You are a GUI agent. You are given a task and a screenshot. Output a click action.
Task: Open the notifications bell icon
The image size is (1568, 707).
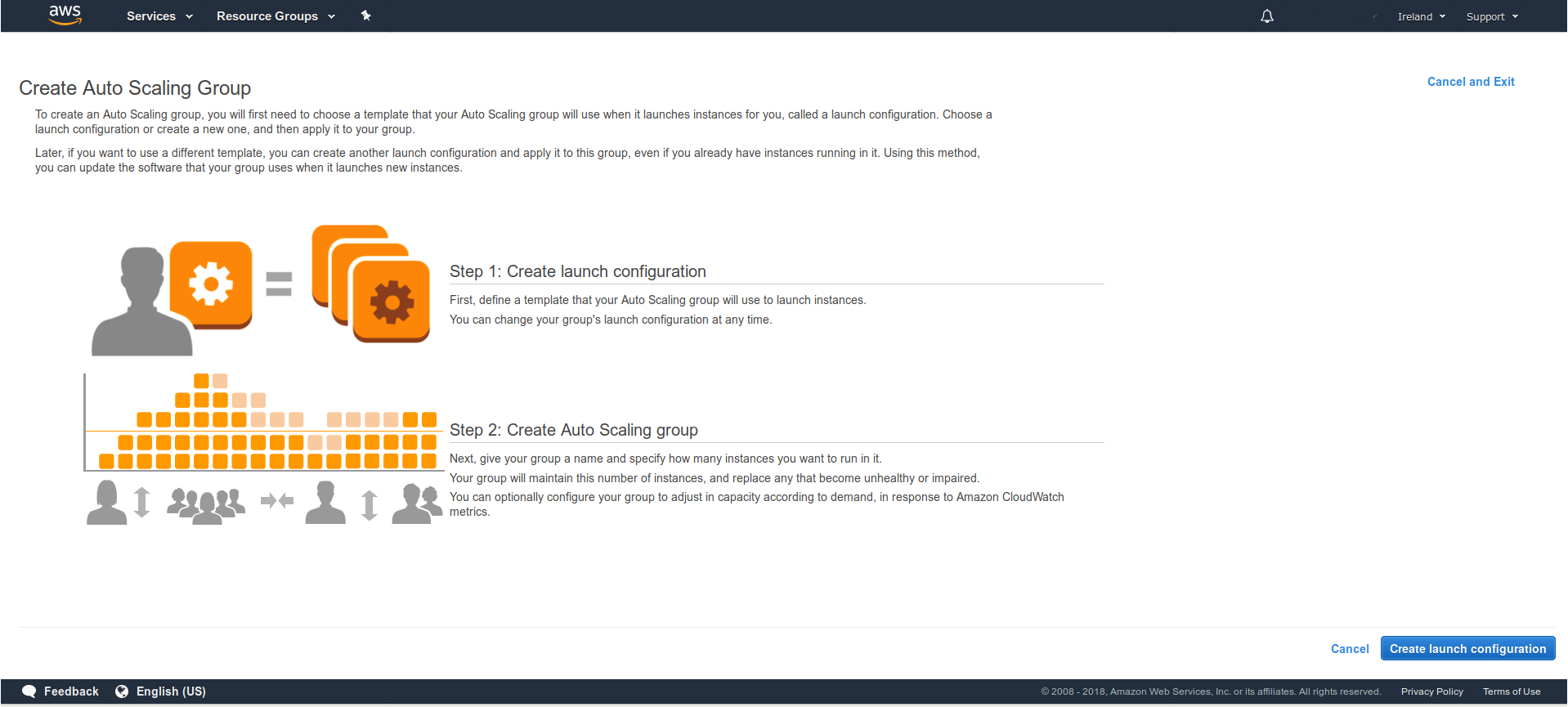click(x=1266, y=16)
